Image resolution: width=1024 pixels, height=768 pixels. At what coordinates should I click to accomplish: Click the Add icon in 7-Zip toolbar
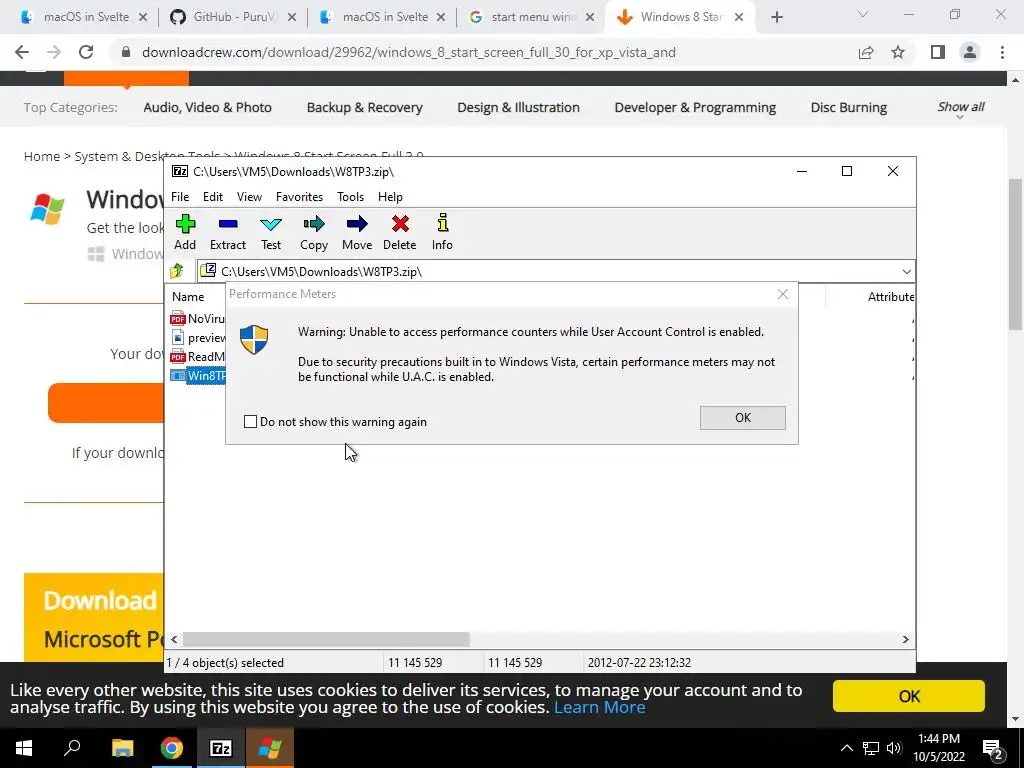185,232
